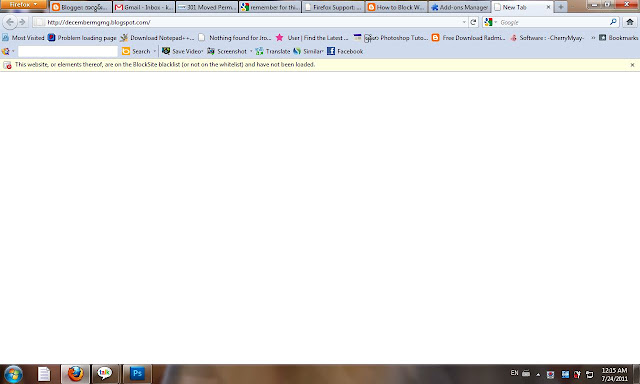Click the BlockSite notification icon
Viewport: 640px width, 384px height.
[7, 65]
